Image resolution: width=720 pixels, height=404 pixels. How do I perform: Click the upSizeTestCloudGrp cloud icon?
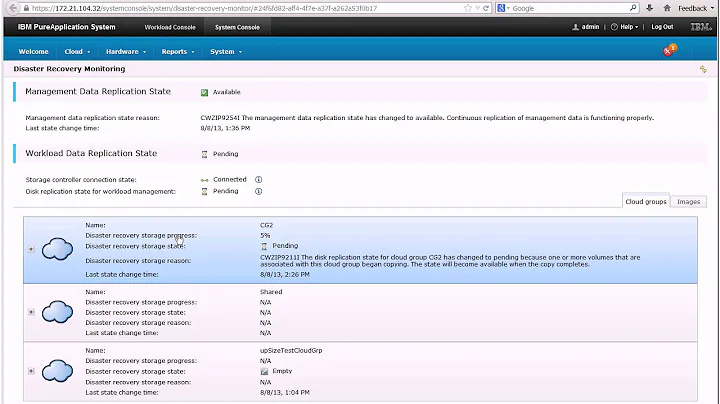tap(57, 371)
